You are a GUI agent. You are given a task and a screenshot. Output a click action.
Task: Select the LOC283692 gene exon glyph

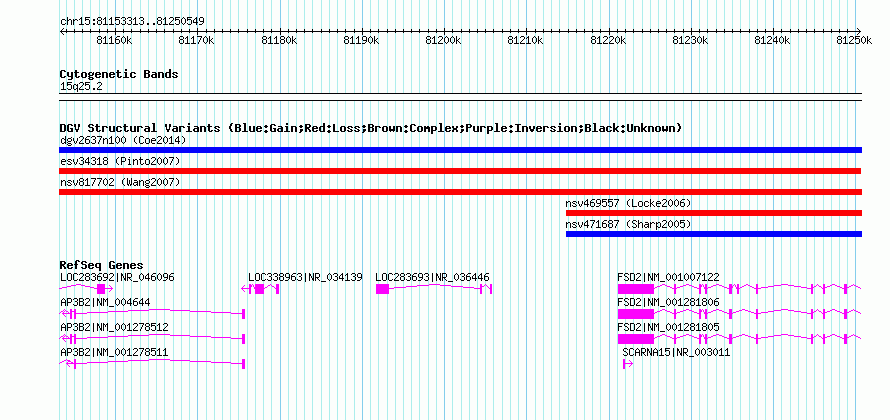[x=101, y=289]
